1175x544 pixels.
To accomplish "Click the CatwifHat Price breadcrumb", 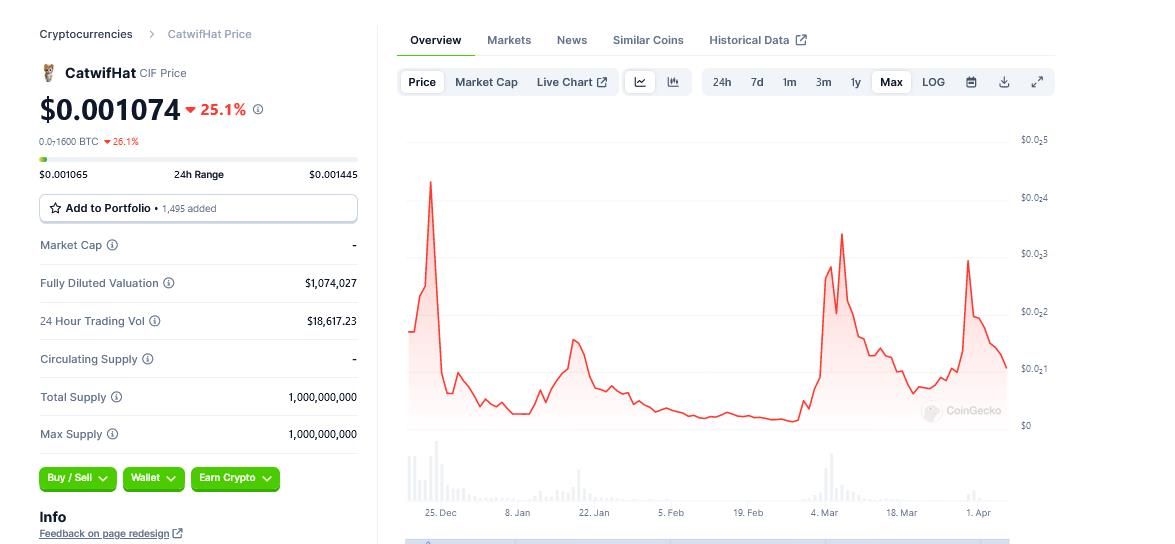I will pyautogui.click(x=210, y=34).
